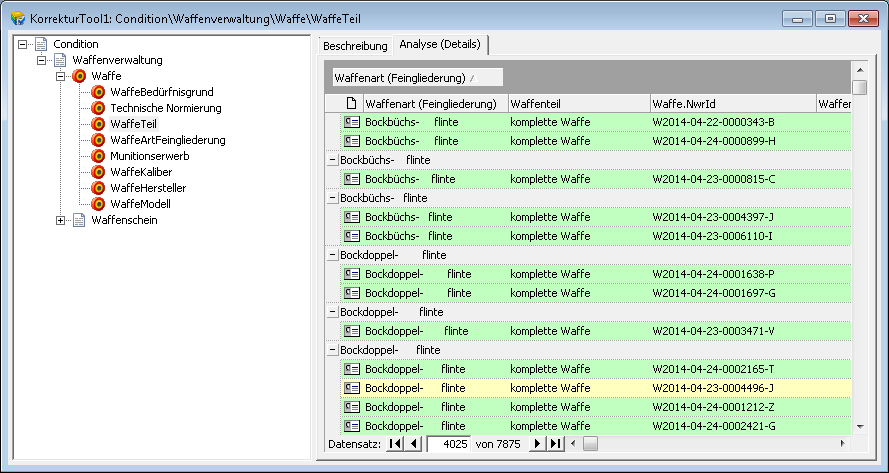Switch to the Beschreibung tab
This screenshot has height=473, width=889.
click(355, 46)
